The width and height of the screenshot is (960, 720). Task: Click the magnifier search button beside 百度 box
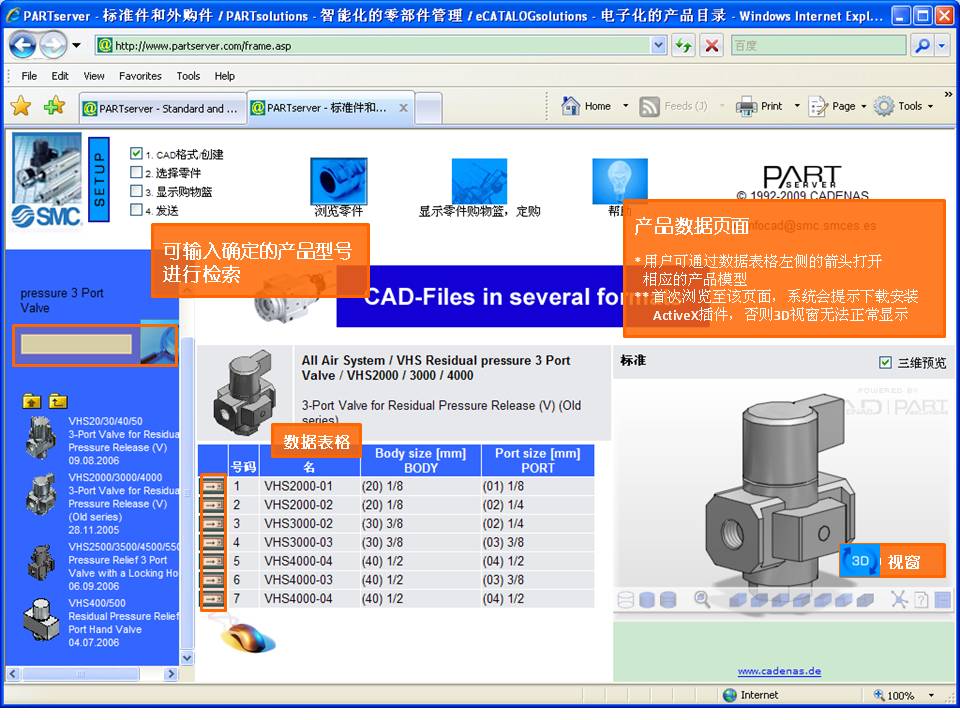pyautogui.click(x=921, y=45)
